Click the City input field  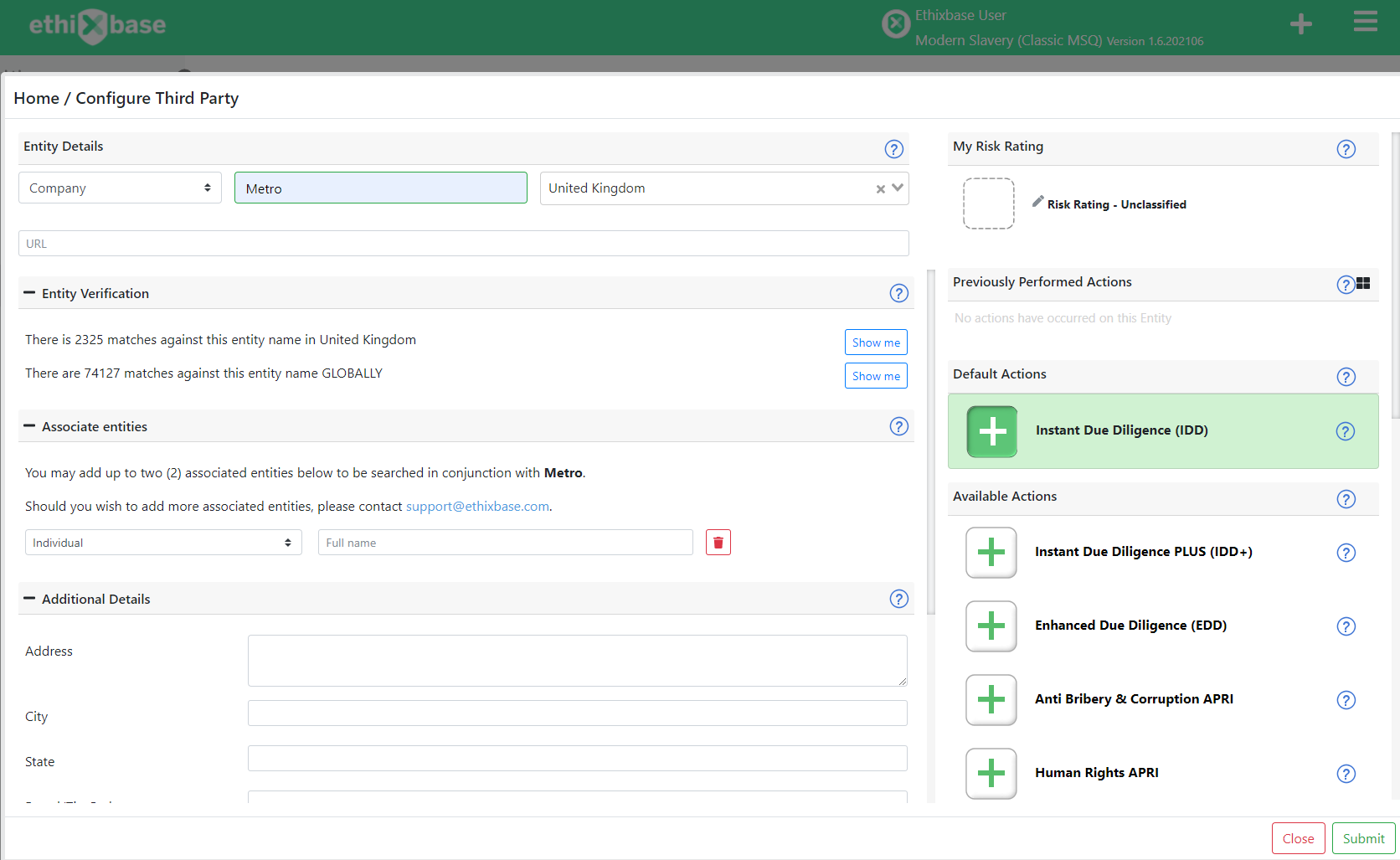[x=578, y=713]
